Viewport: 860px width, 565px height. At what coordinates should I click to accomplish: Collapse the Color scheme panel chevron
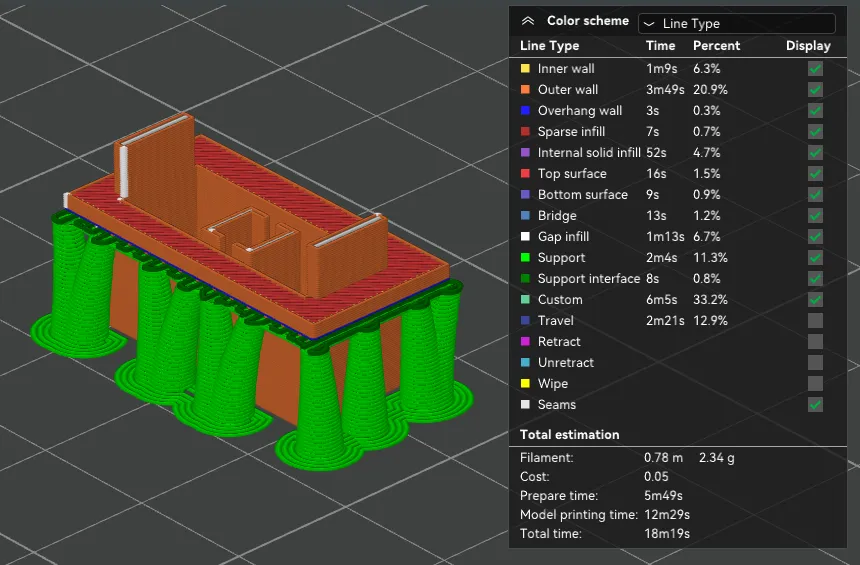click(x=528, y=21)
